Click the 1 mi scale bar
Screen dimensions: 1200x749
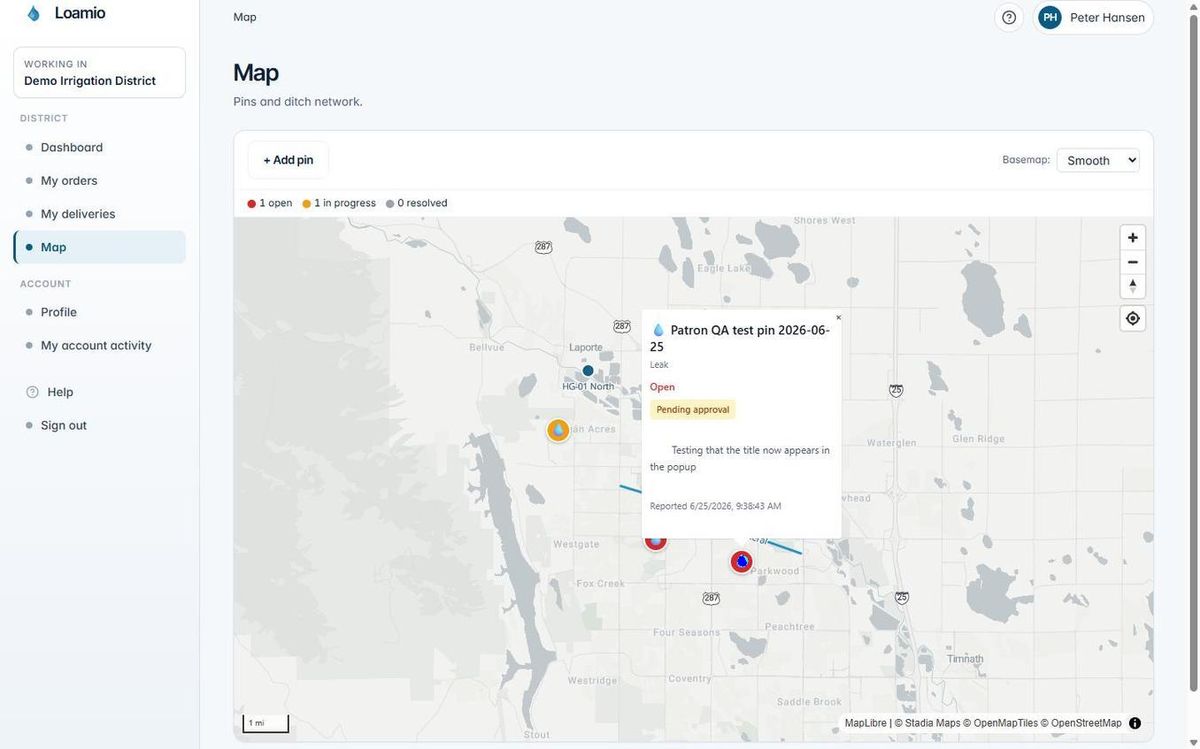point(265,723)
